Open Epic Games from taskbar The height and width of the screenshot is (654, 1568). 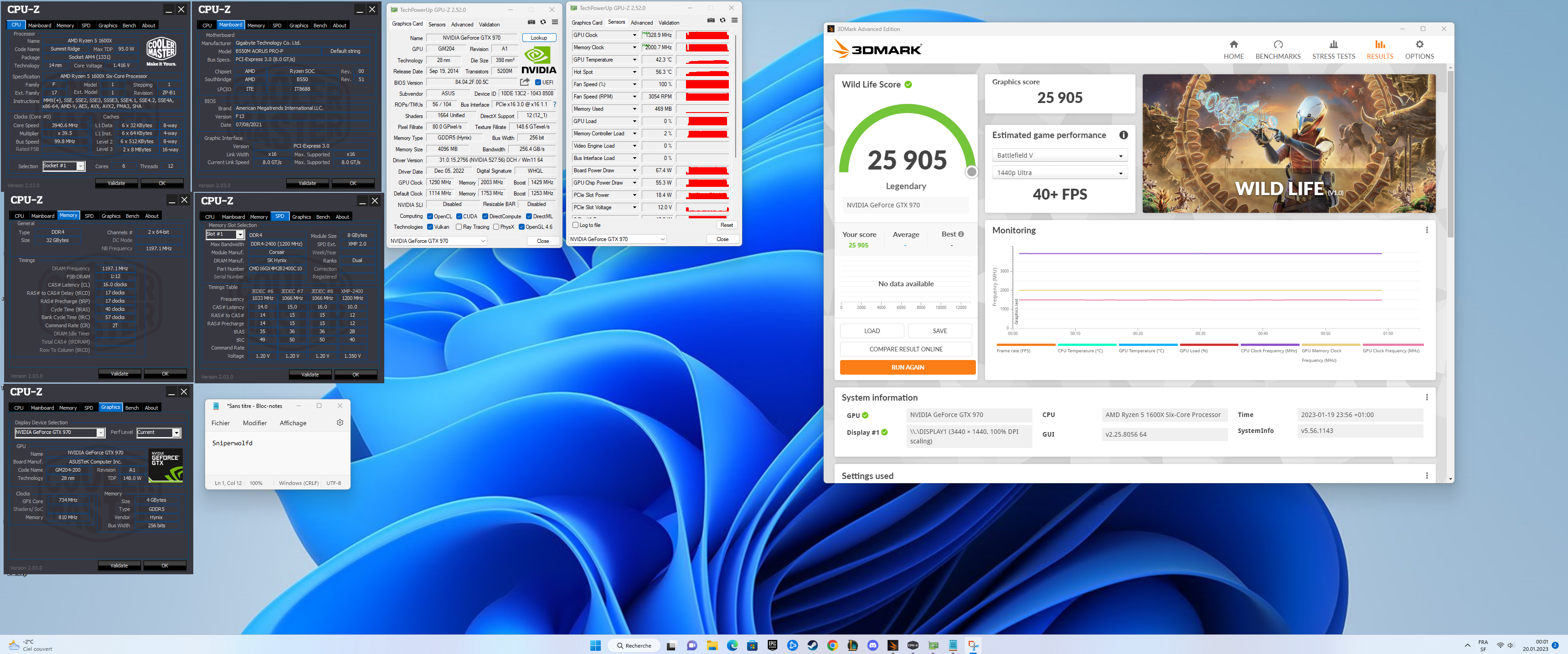coord(772,645)
